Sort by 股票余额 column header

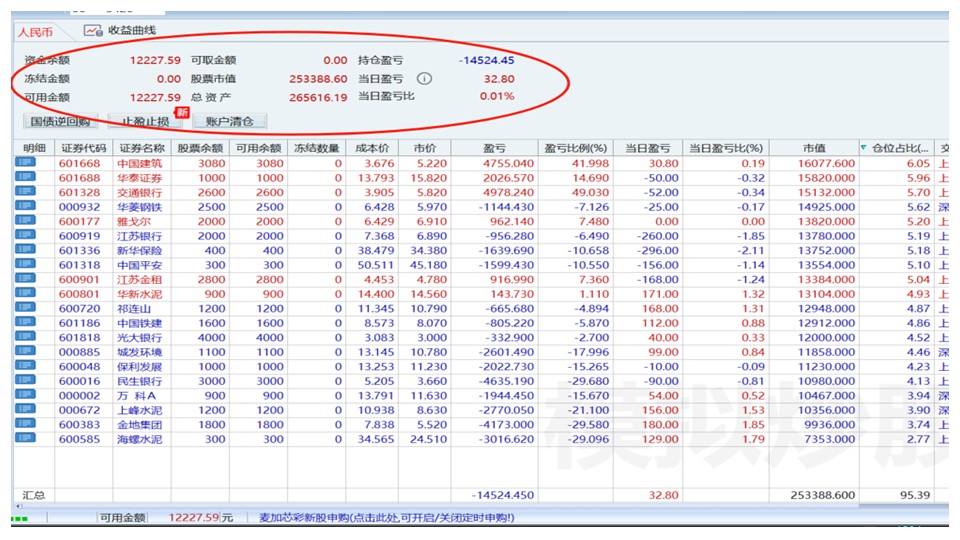[200, 148]
